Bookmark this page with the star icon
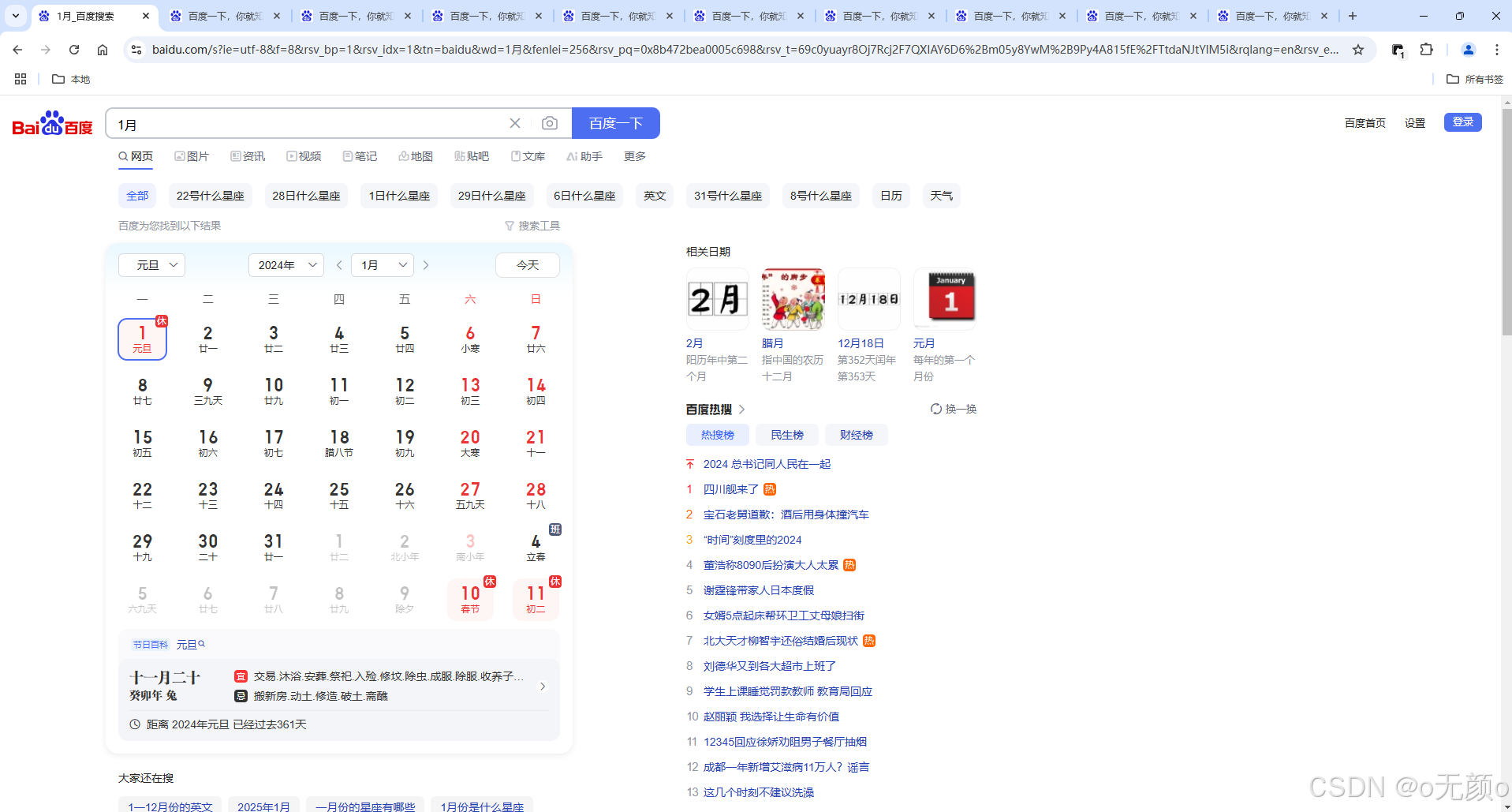 [x=1358, y=50]
